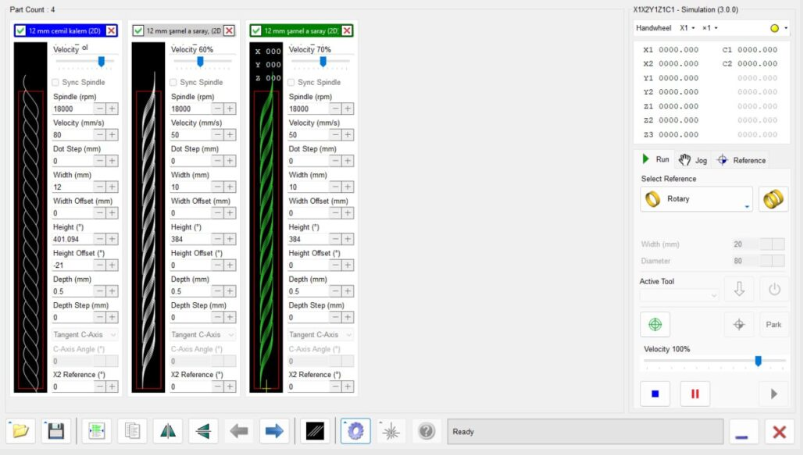Image resolution: width=803 pixels, height=455 pixels.
Task: Close the green-header 12 mm şamel a saray part
Action: [347, 31]
